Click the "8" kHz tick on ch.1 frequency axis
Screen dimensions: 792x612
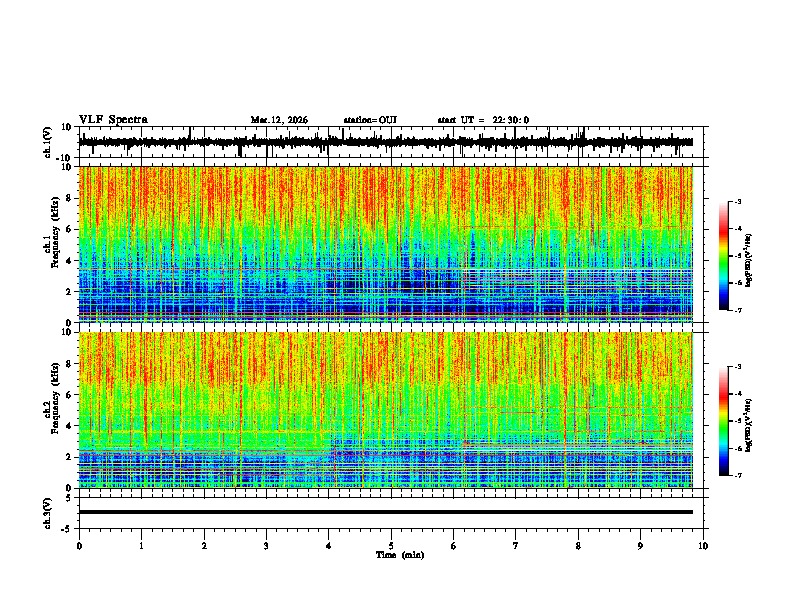69,198
